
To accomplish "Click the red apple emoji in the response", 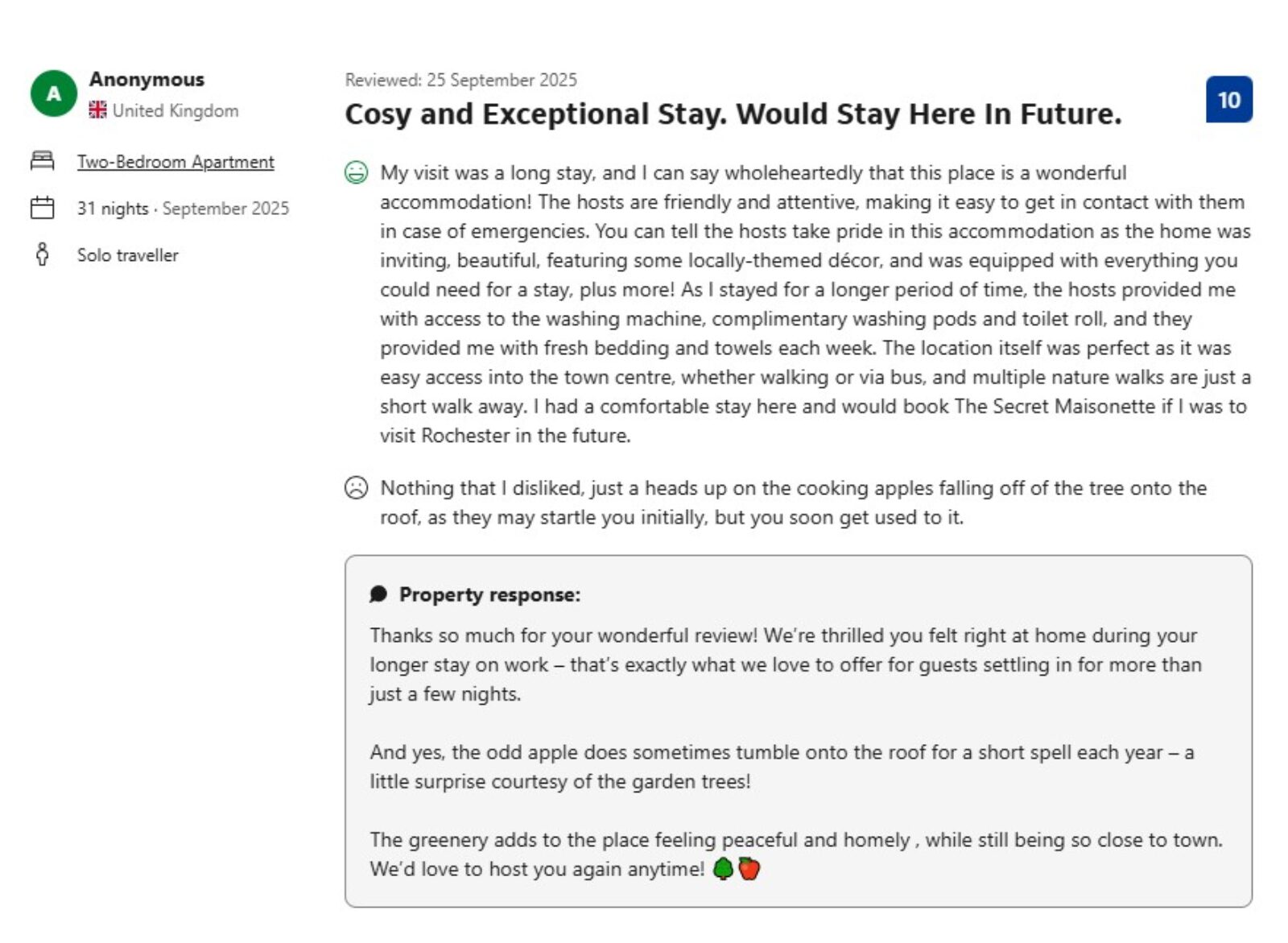I will [x=749, y=869].
